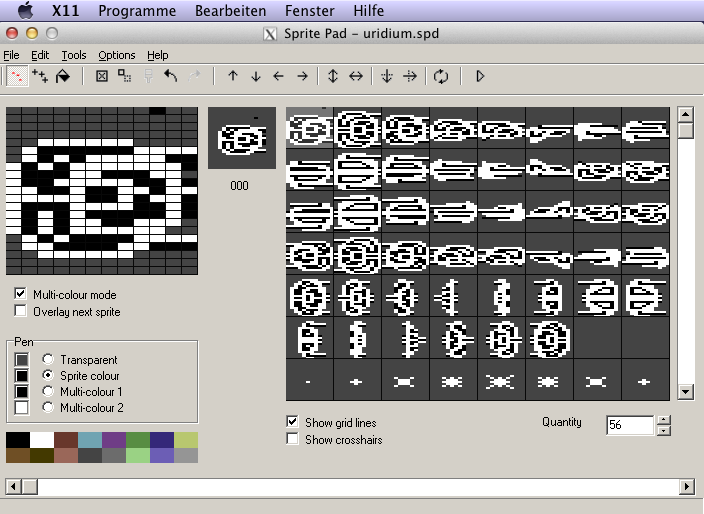Shift sprite right with the right arrow
This screenshot has width=704, height=514.
click(302, 76)
